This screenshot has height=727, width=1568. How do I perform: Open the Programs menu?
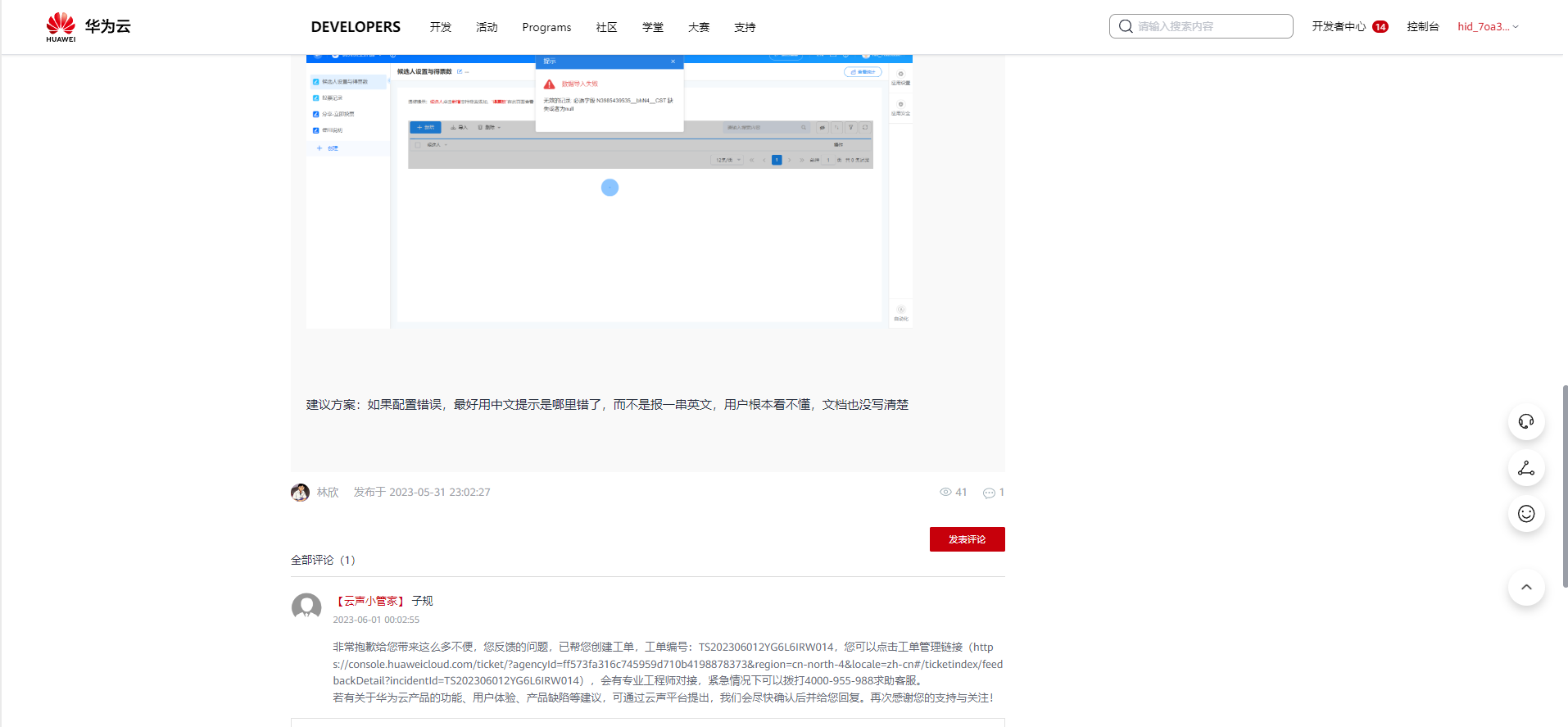(546, 27)
